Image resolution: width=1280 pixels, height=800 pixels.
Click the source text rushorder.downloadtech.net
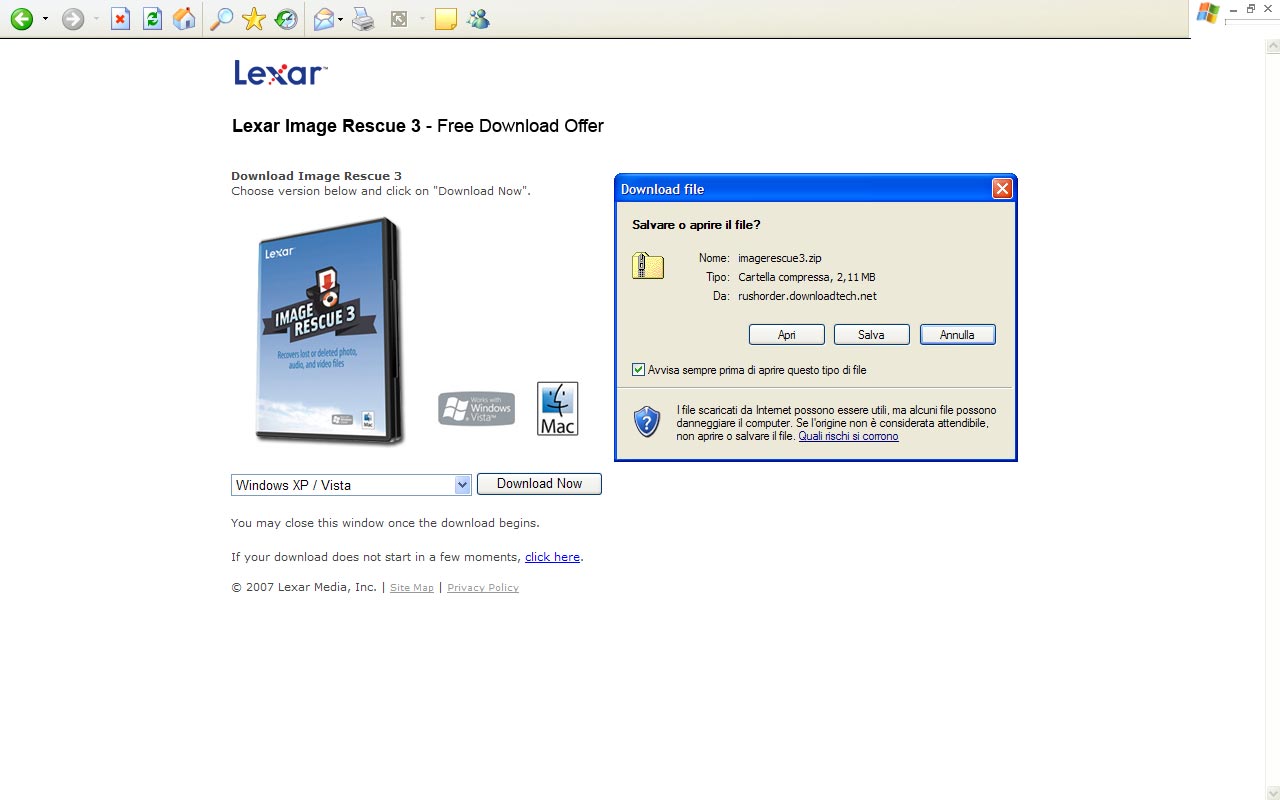click(807, 296)
